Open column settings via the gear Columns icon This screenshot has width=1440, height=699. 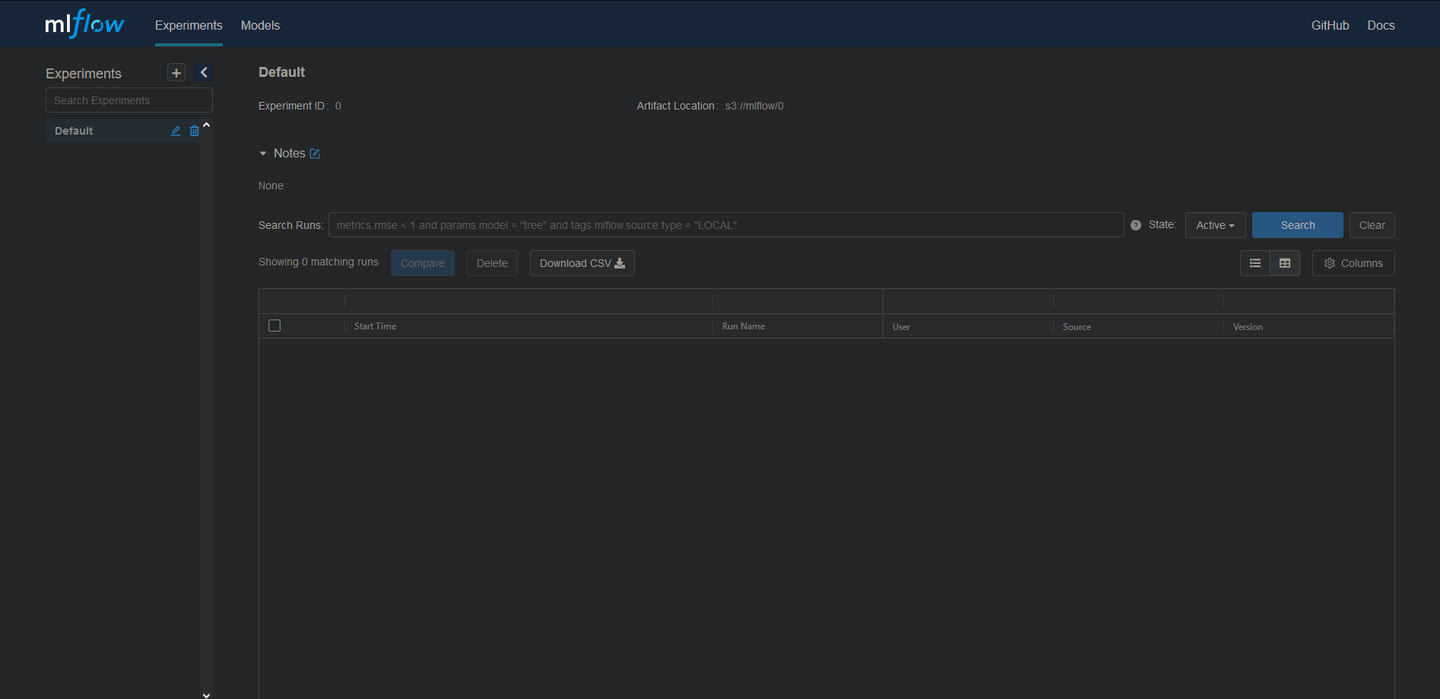click(x=1352, y=262)
